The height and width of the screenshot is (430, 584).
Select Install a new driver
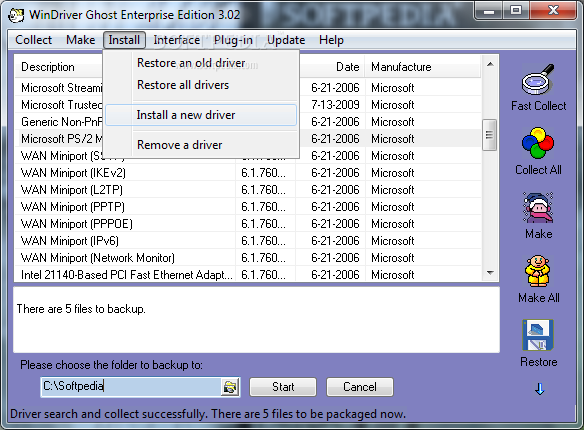(201, 115)
